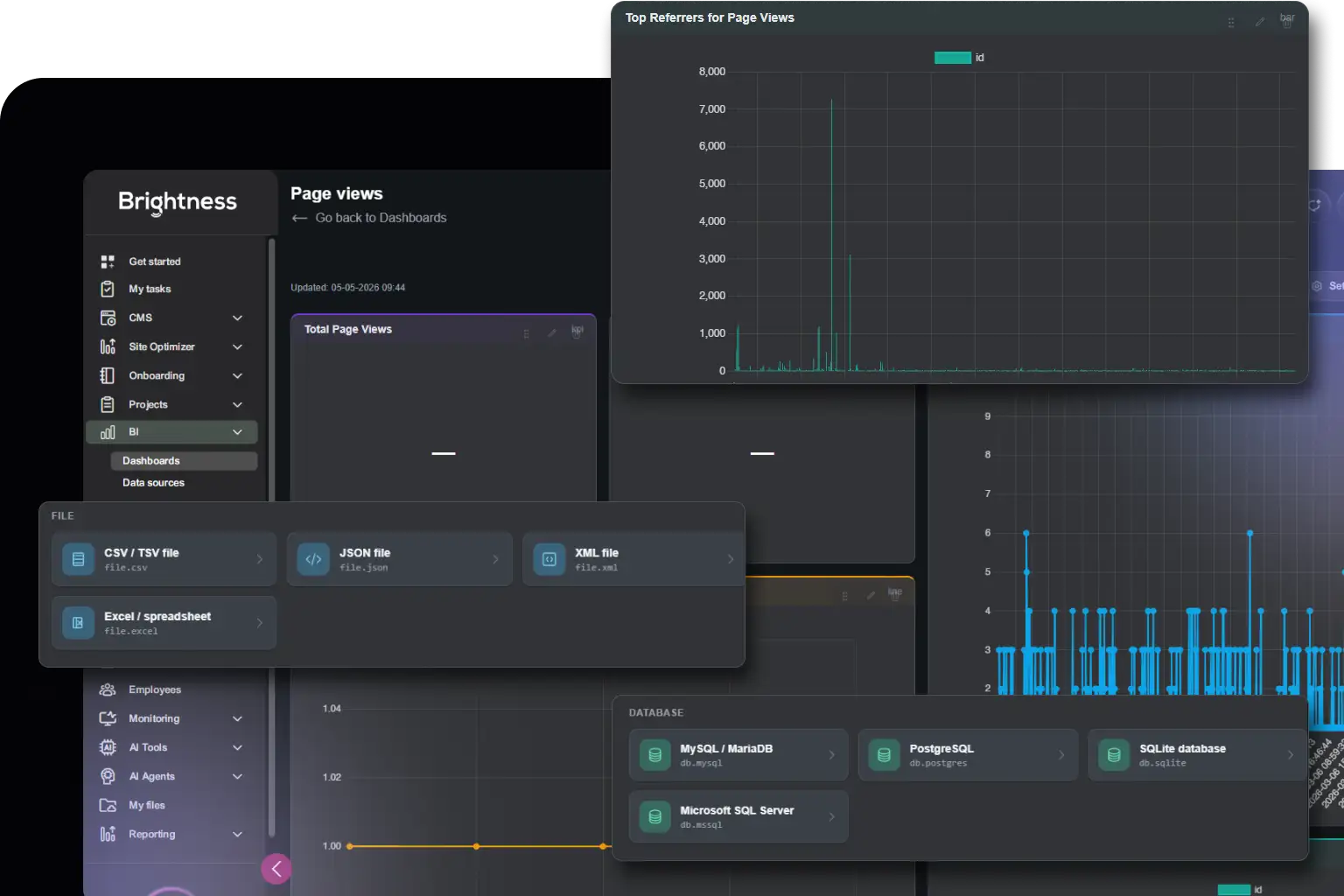1344x896 pixels.
Task: Toggle id series legend in Top Referrers
Action: tap(960, 58)
